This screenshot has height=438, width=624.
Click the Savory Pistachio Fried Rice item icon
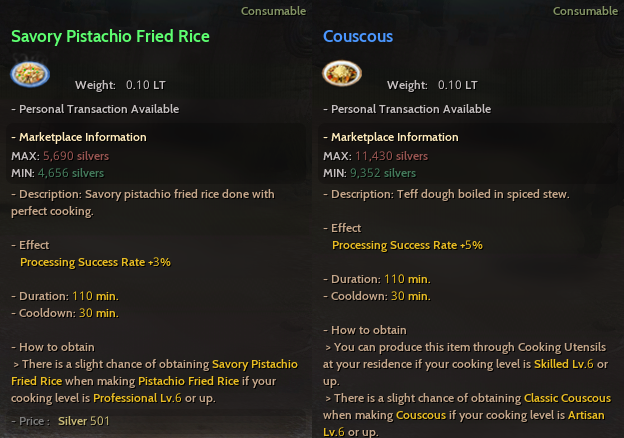pyautogui.click(x=30, y=75)
